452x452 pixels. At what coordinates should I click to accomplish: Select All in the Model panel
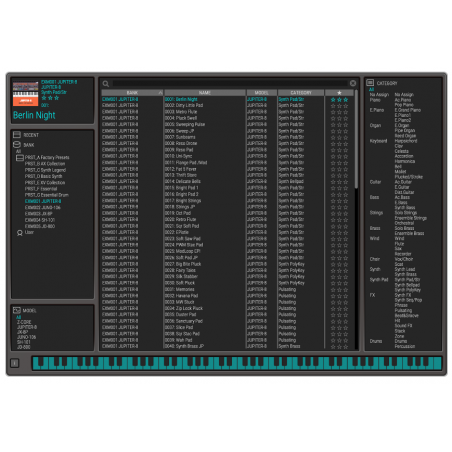[19, 317]
